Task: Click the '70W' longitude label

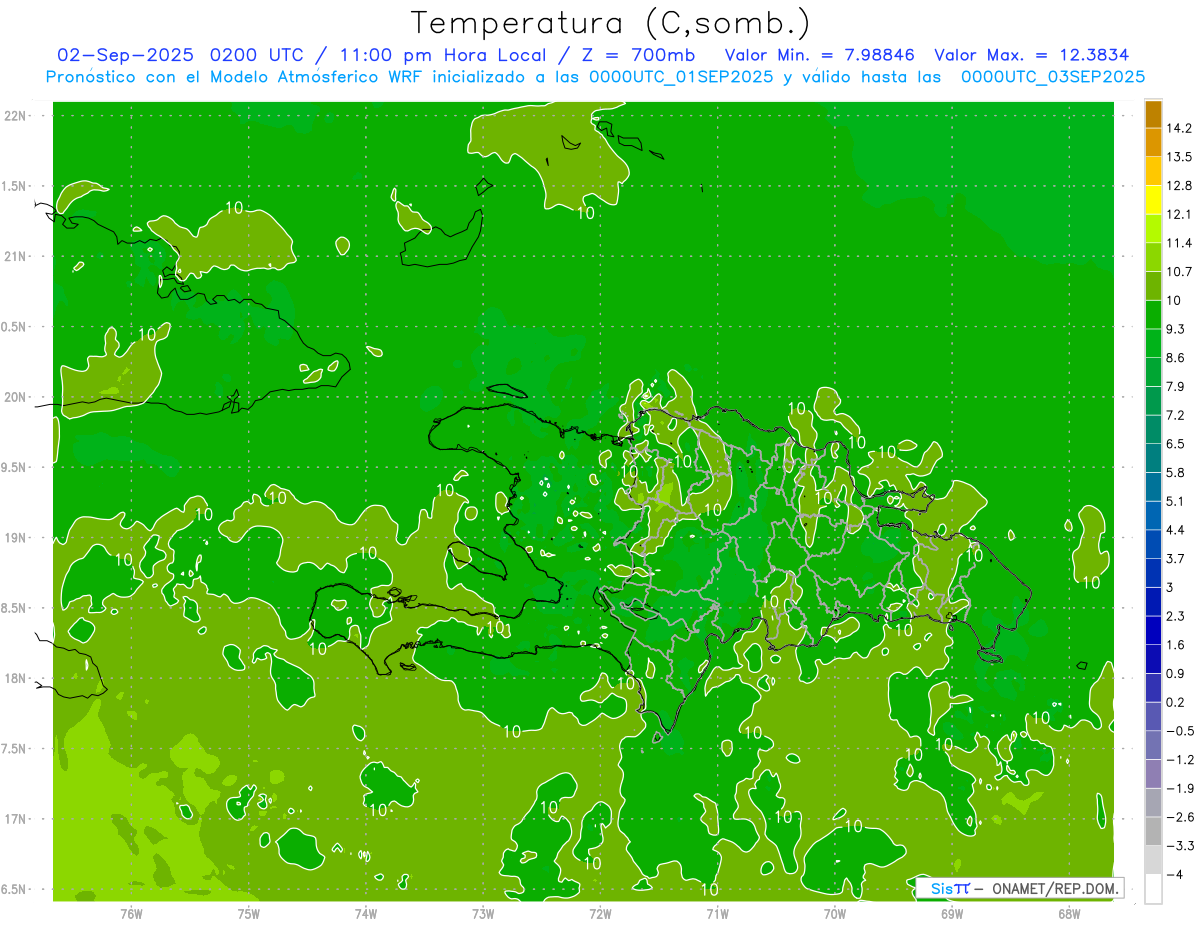Action: (x=835, y=913)
